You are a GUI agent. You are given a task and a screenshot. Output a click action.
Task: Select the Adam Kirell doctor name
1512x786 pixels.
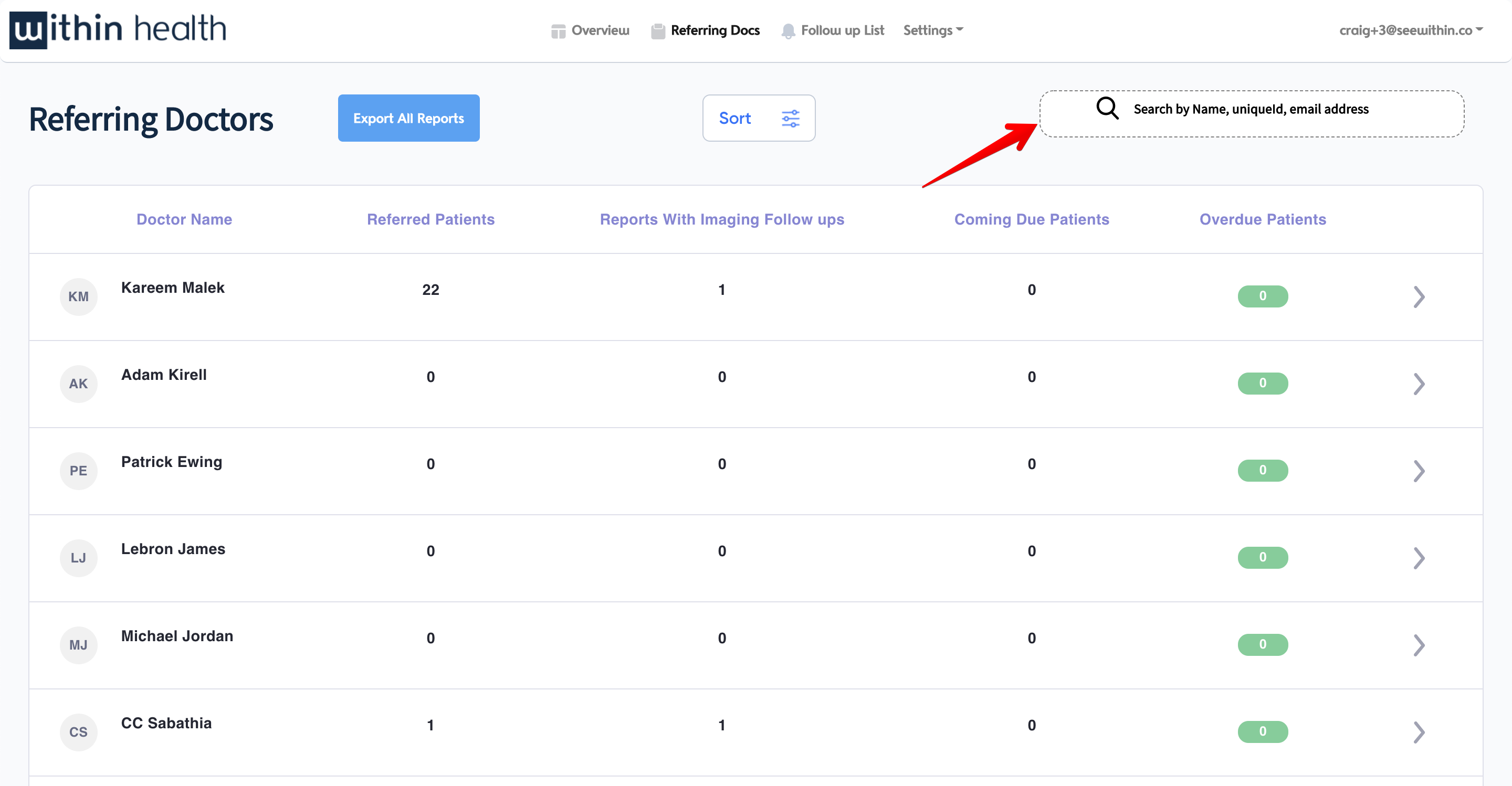pos(164,374)
